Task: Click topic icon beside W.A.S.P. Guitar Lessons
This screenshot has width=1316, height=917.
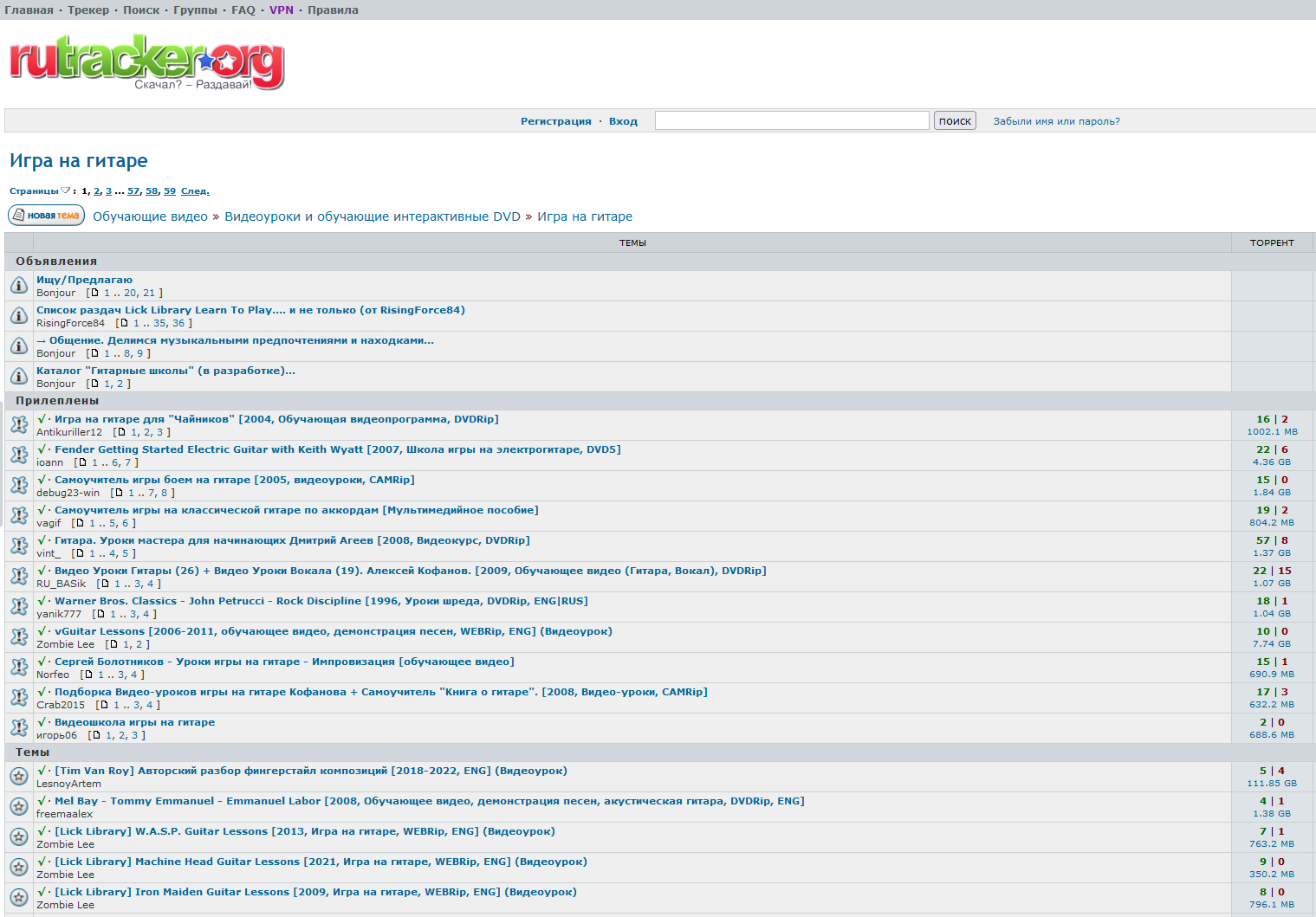Action: [x=19, y=837]
